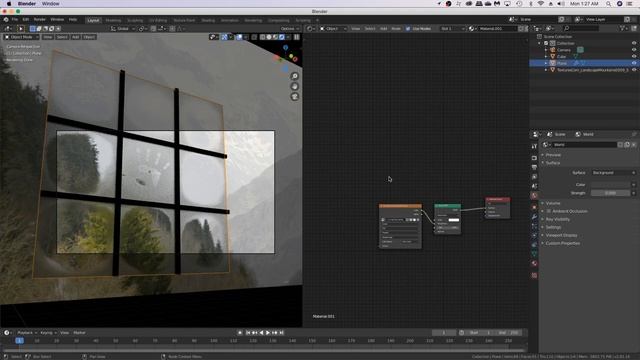The image size is (640, 360).
Task: Click the macOS Spotlight search icon
Action: pyautogui.click(x=608, y=4)
